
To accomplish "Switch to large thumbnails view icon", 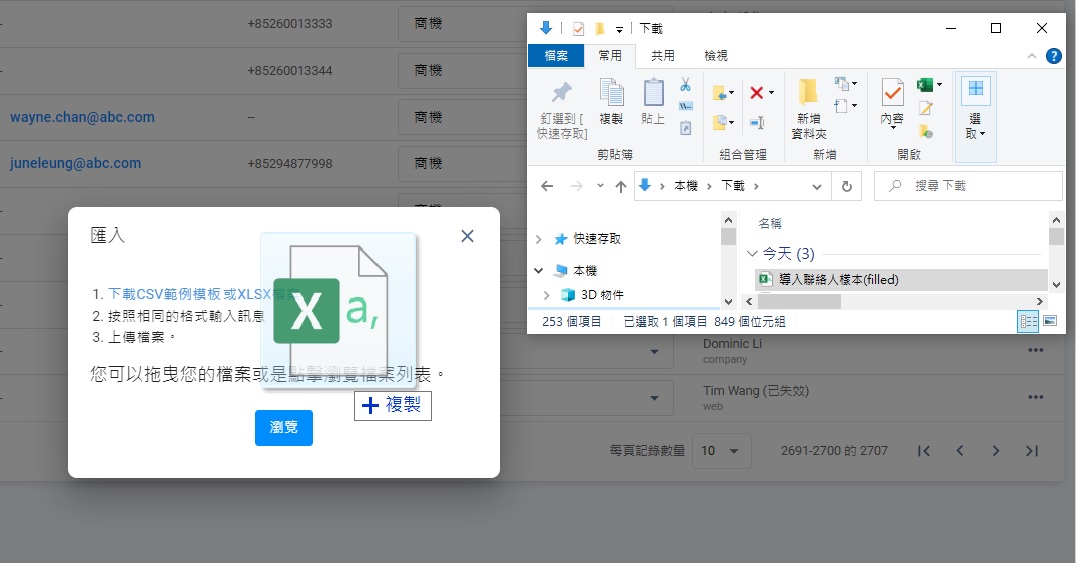I will click(1049, 321).
